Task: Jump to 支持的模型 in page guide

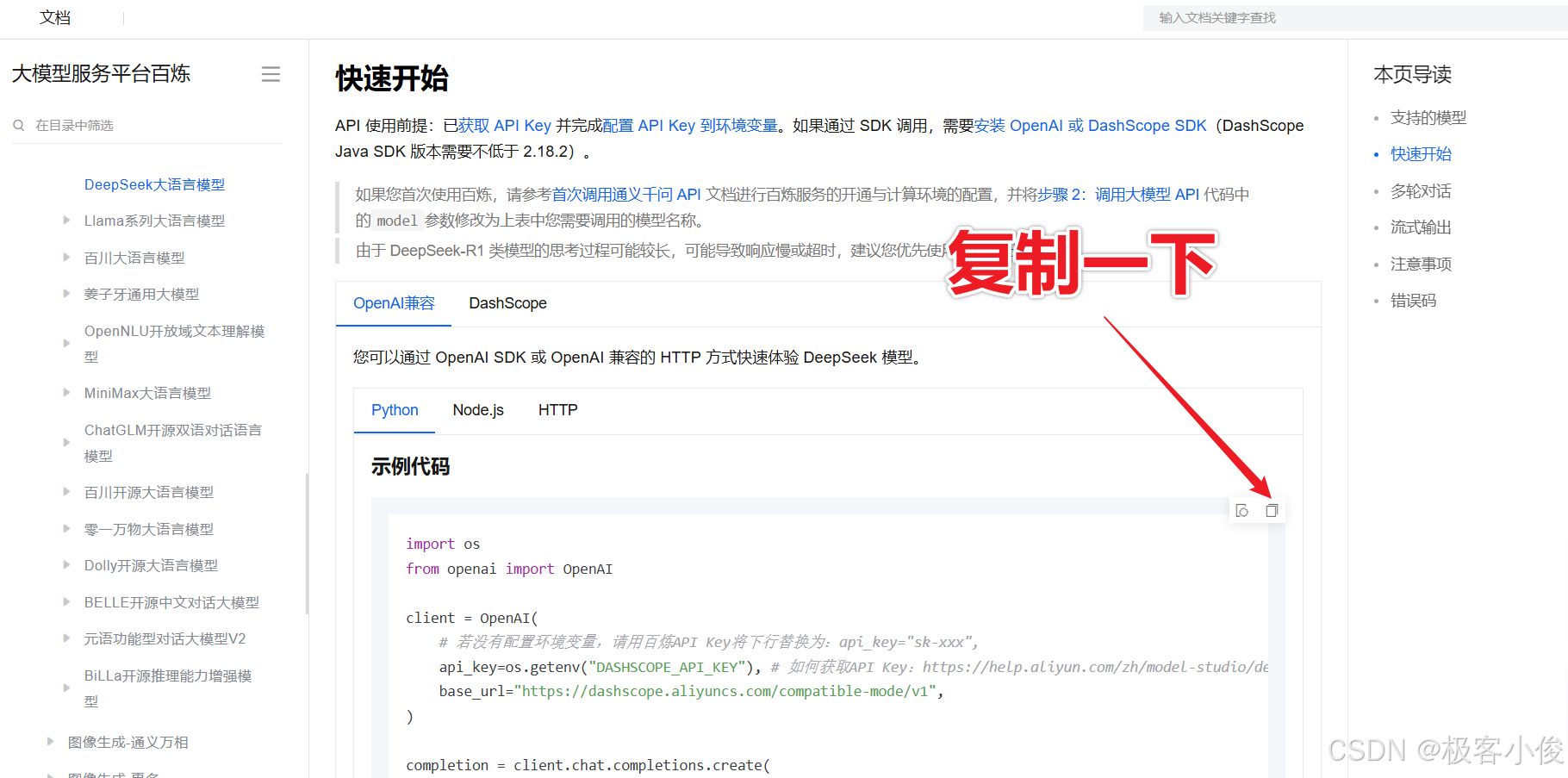Action: click(x=1428, y=118)
